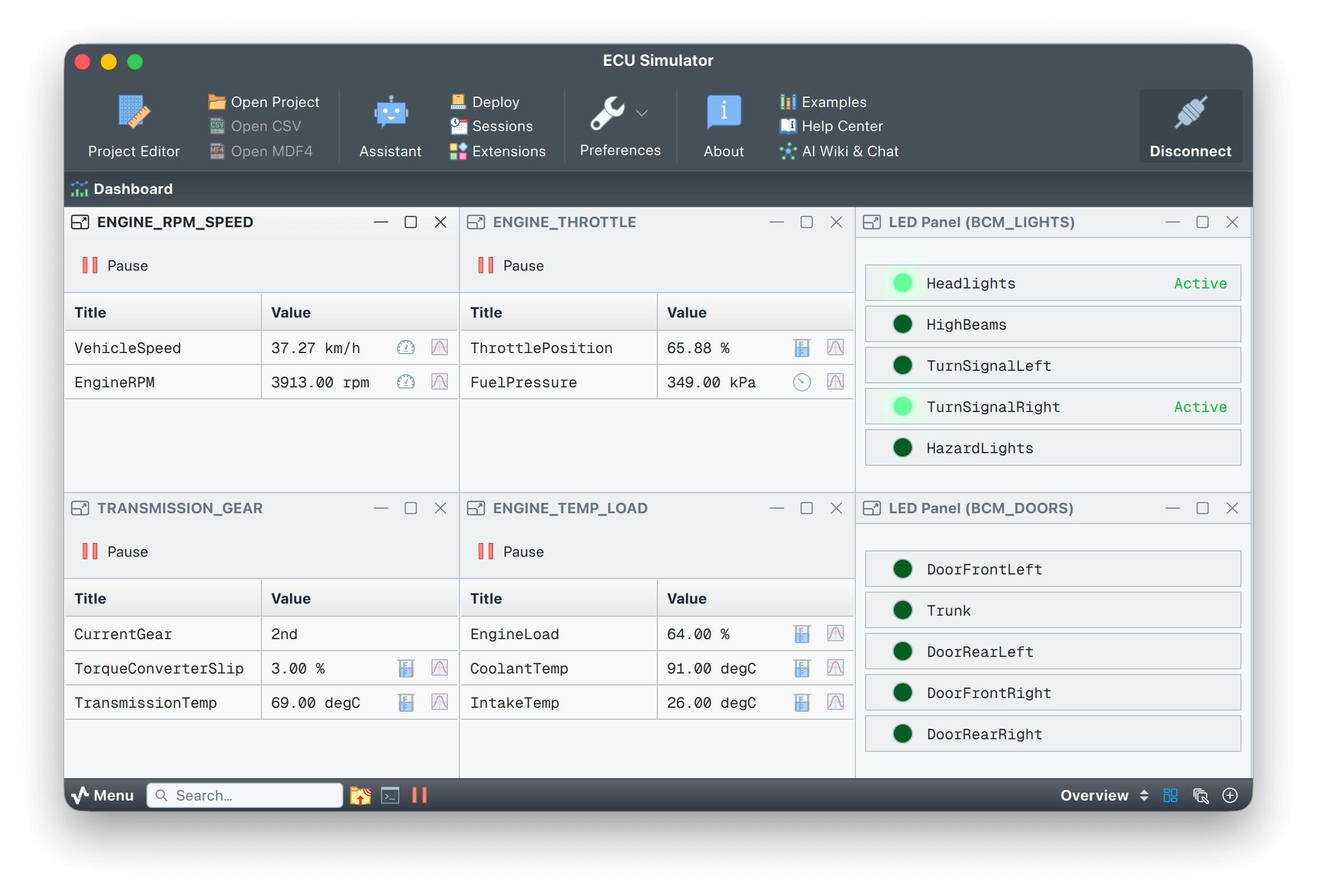The height and width of the screenshot is (896, 1317).
Task: Open Extensions
Action: coord(498,151)
